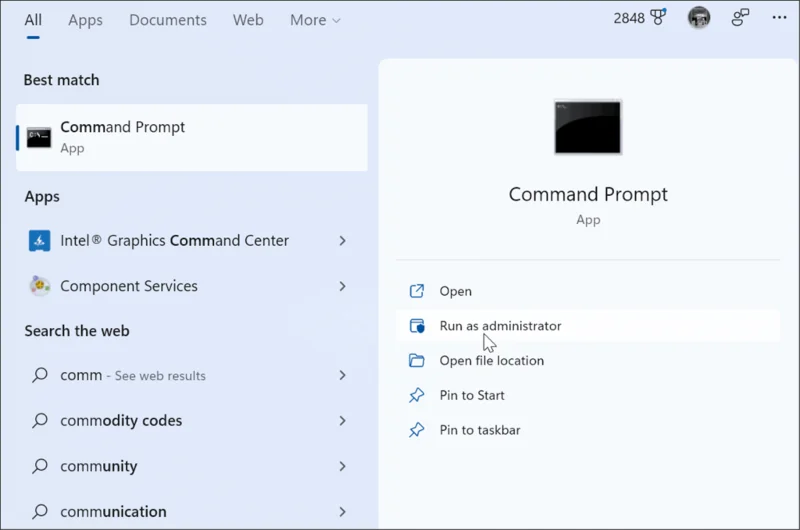
Task: Expand the Component Services chevron
Action: pyautogui.click(x=342, y=286)
